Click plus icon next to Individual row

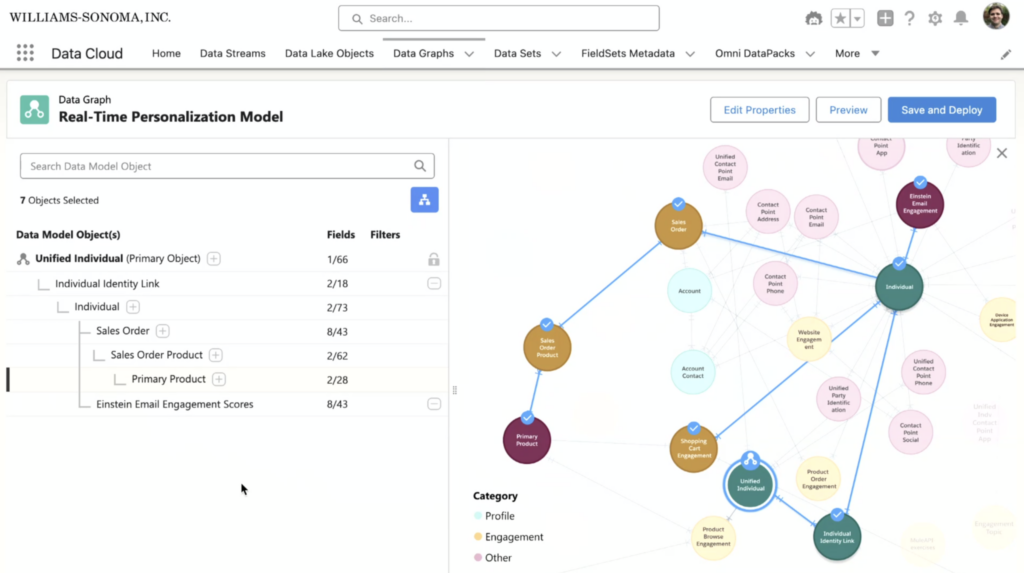(x=133, y=307)
